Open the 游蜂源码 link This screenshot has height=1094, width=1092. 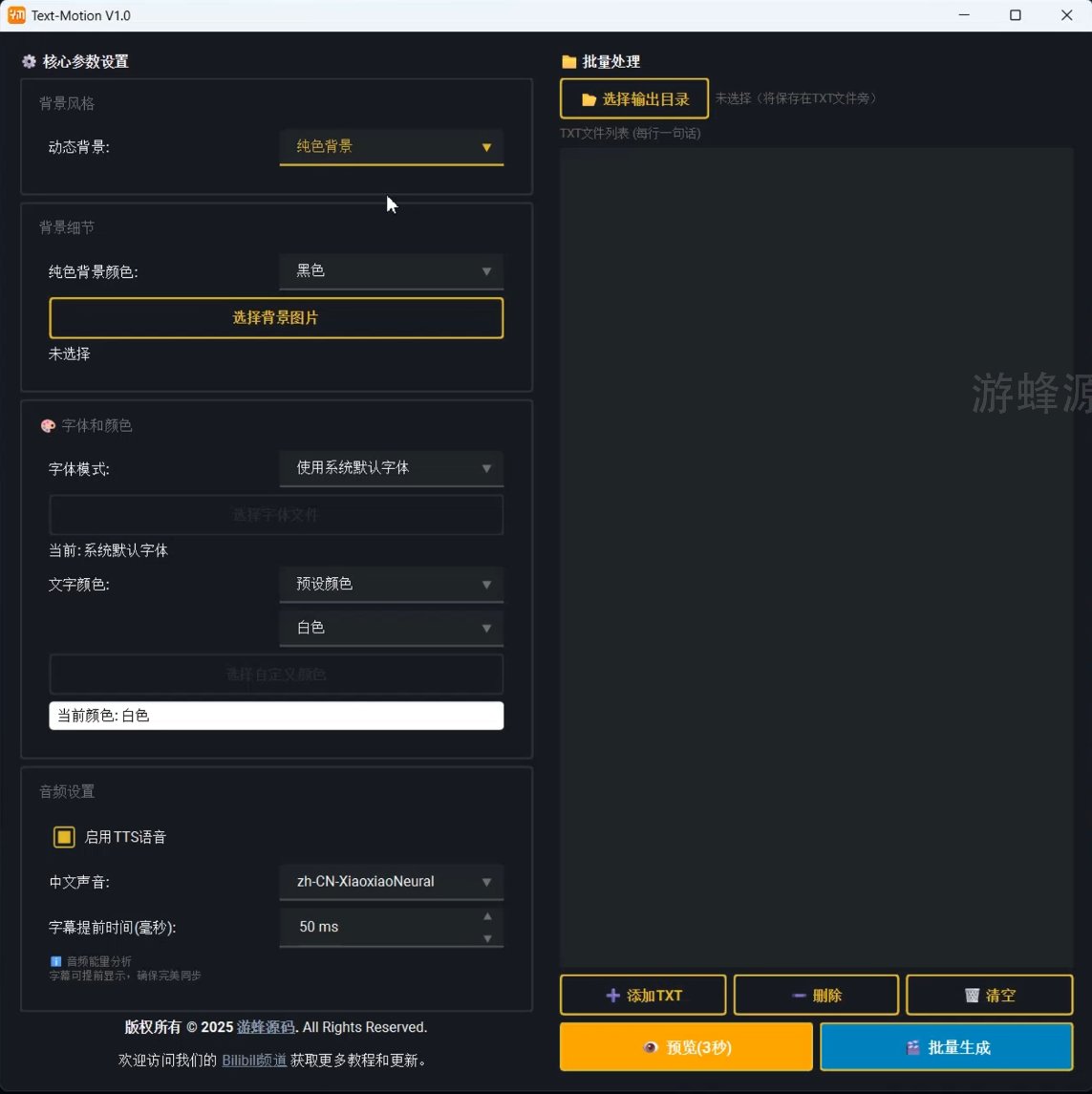[x=266, y=1028]
